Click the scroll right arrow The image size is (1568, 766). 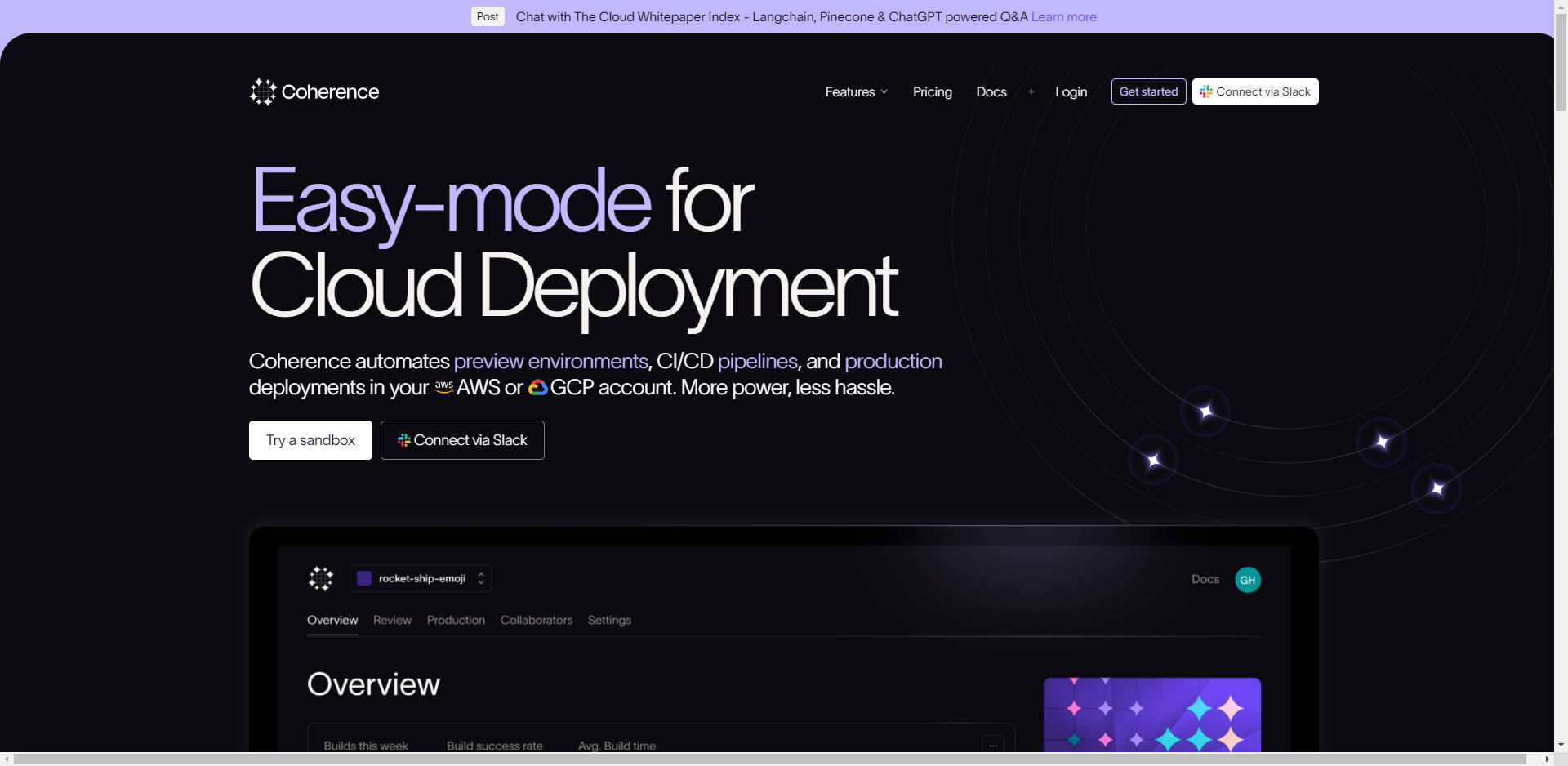click(1547, 759)
